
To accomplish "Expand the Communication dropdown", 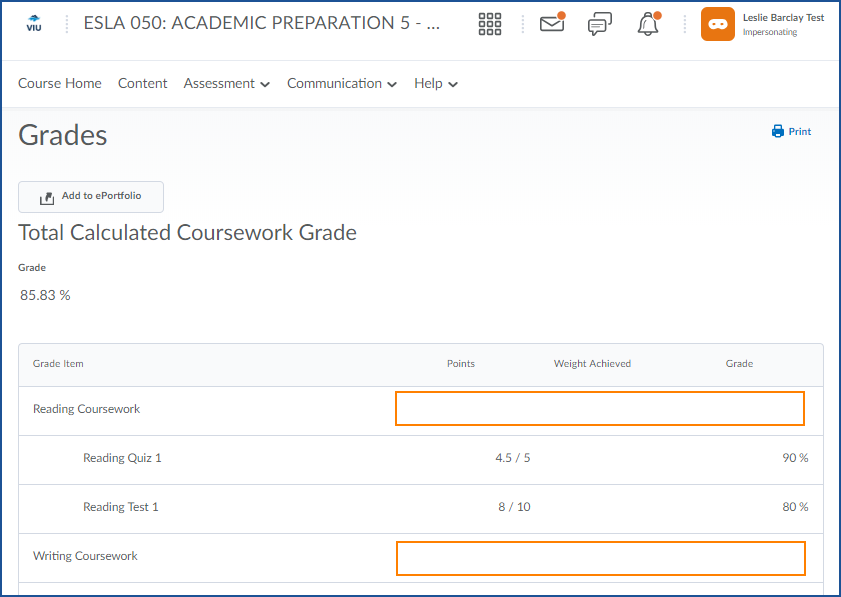I will 341,84.
